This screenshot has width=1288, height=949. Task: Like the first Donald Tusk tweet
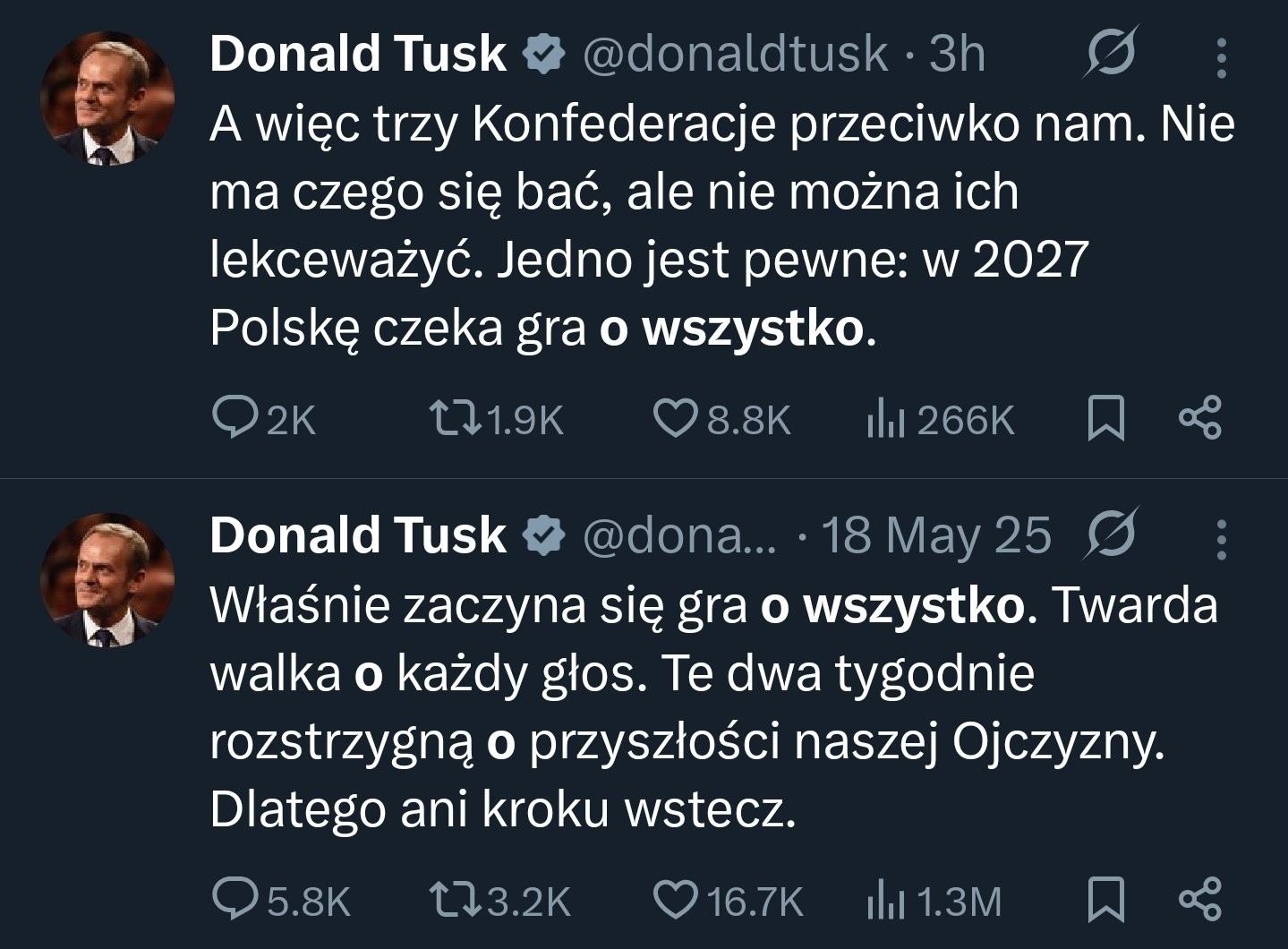[682, 415]
